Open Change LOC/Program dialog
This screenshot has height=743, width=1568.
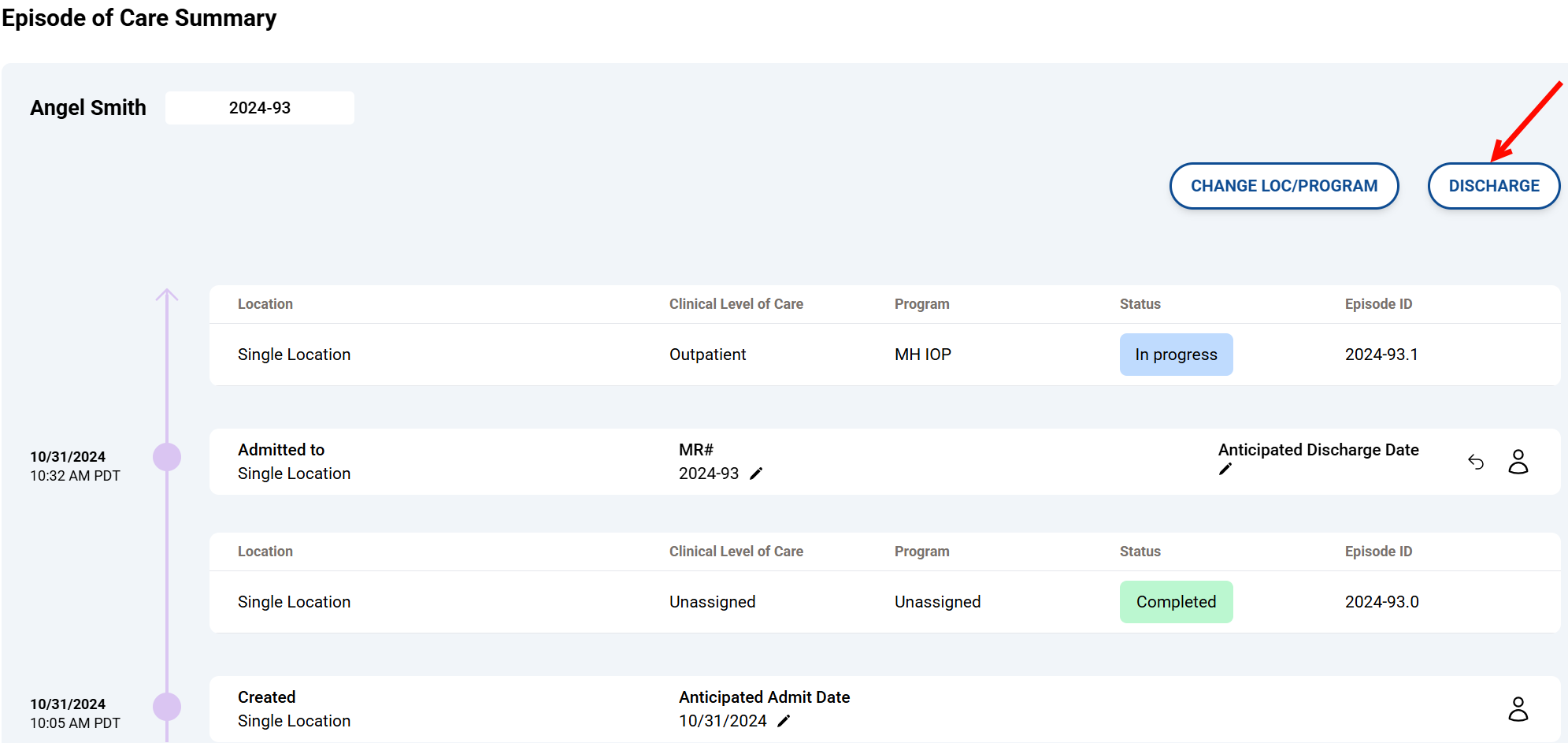pos(1284,186)
